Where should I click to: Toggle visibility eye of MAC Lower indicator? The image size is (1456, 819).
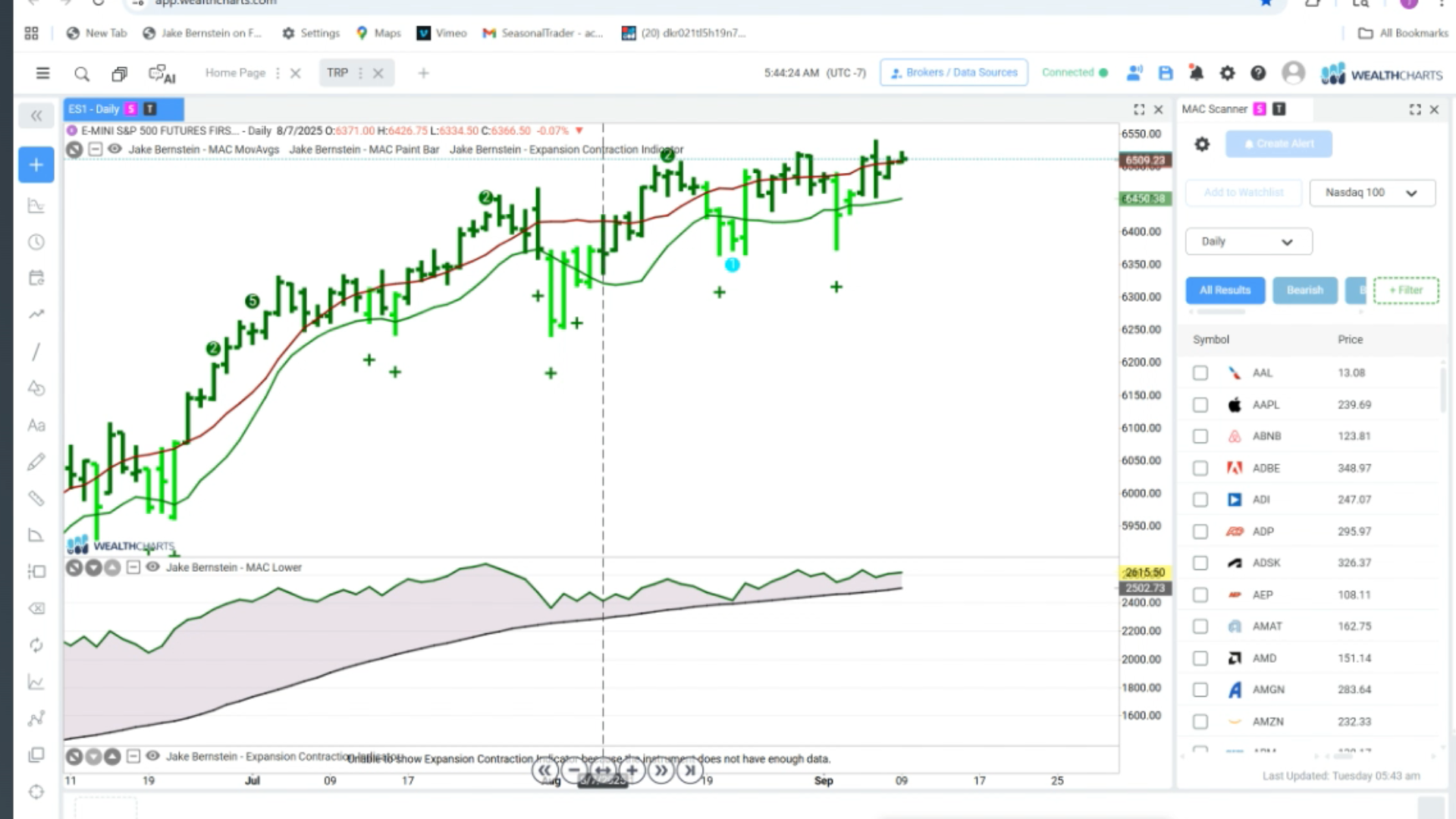point(152,567)
